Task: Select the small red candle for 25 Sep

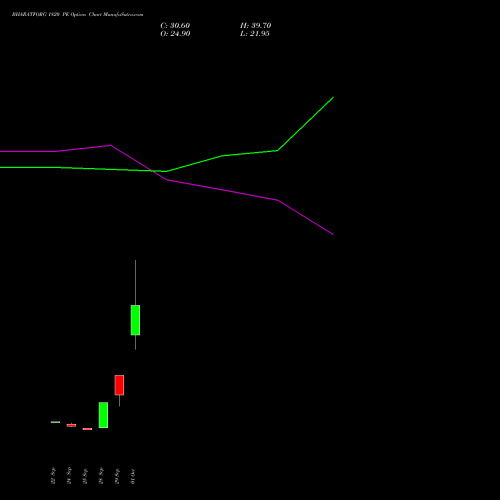Action: [x=87, y=429]
